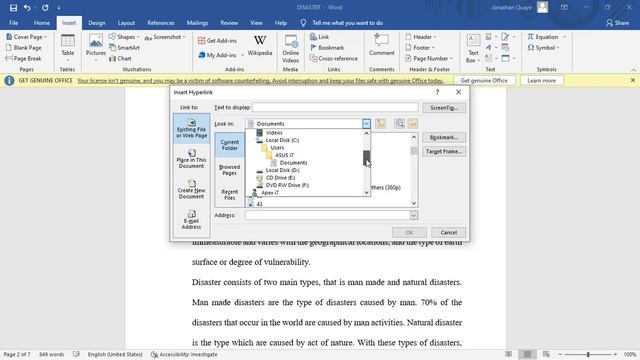Image resolution: width=640 pixels, height=360 pixels.
Task: Insert Online Videos
Action: tap(291, 48)
